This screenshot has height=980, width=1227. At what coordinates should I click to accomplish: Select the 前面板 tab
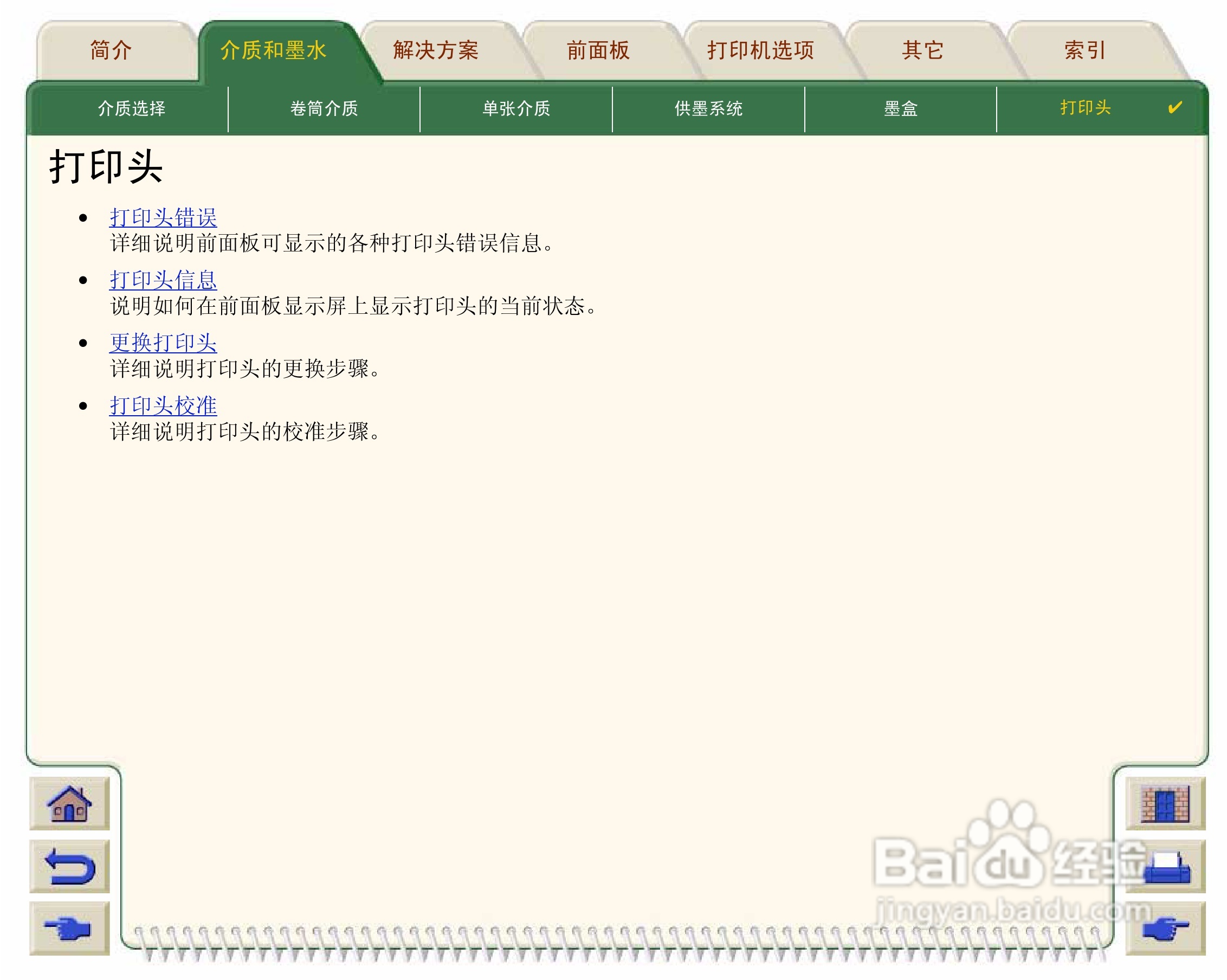click(x=598, y=50)
